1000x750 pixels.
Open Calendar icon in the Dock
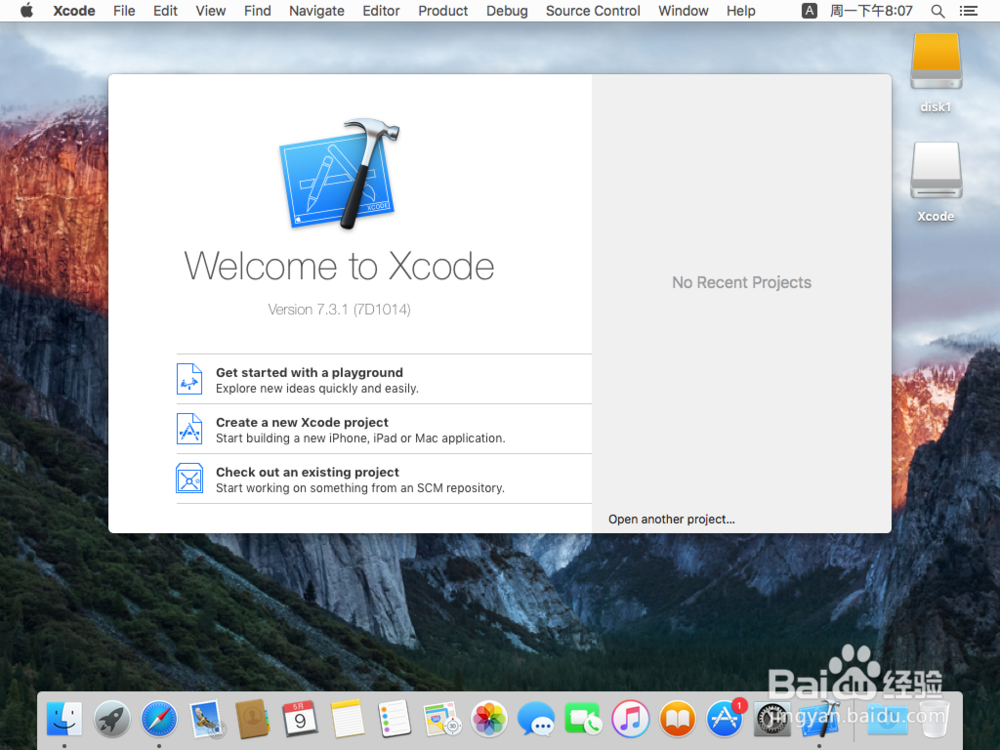pyautogui.click(x=300, y=719)
